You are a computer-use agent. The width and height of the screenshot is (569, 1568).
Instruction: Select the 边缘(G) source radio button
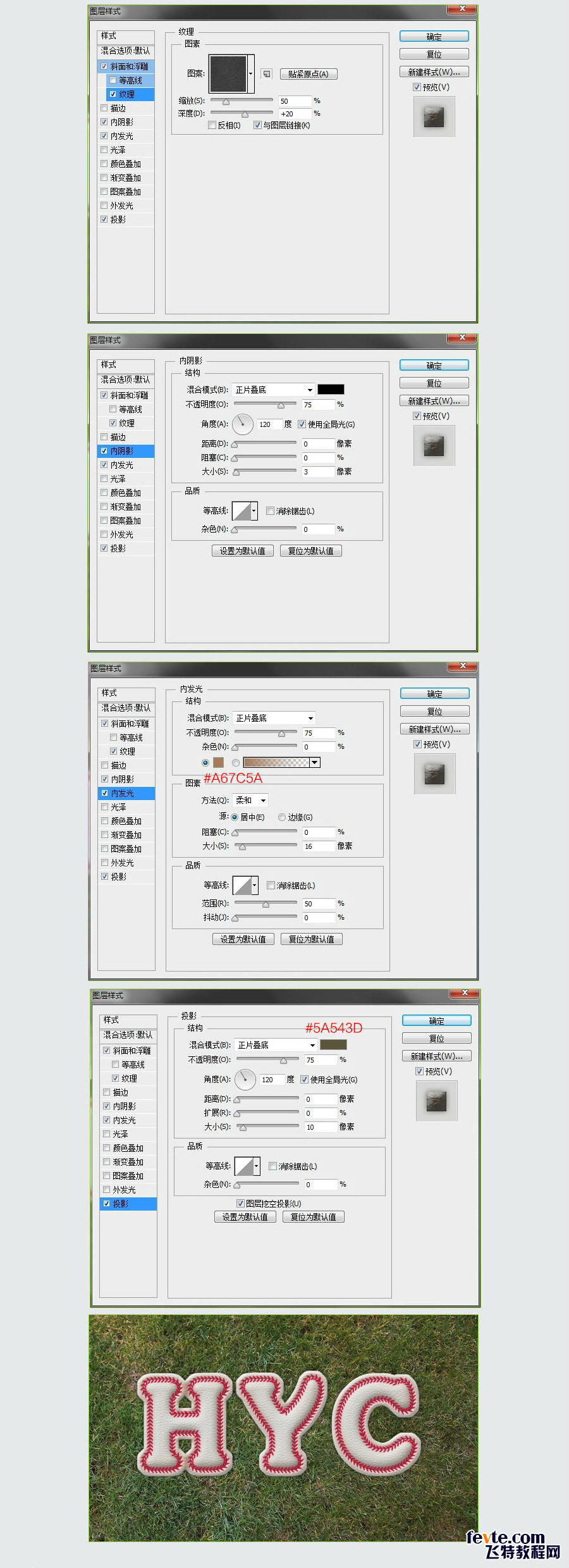pyautogui.click(x=282, y=817)
